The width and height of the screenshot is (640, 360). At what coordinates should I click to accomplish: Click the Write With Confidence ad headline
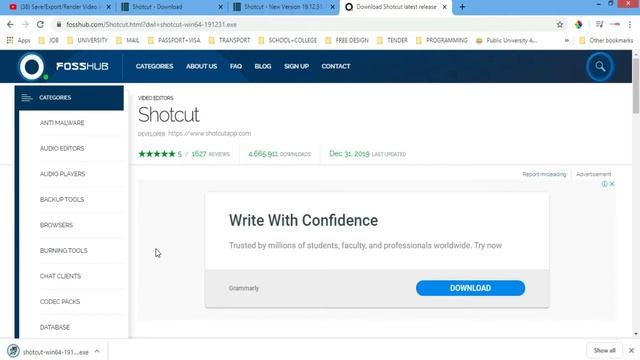303,220
